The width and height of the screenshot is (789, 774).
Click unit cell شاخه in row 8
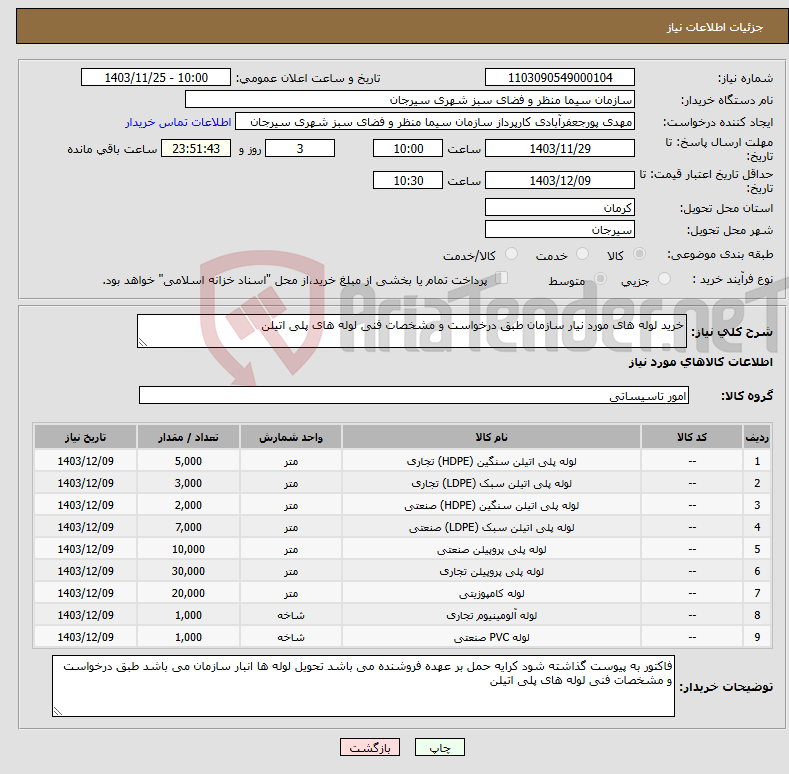291,615
